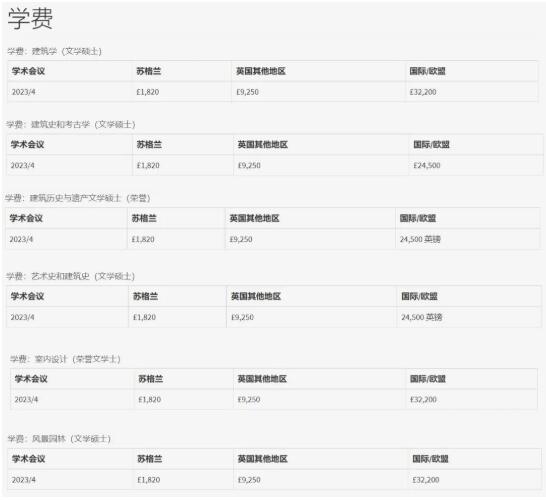Click 学术会议 header in 艺术史和建筑史 table

click(28, 296)
